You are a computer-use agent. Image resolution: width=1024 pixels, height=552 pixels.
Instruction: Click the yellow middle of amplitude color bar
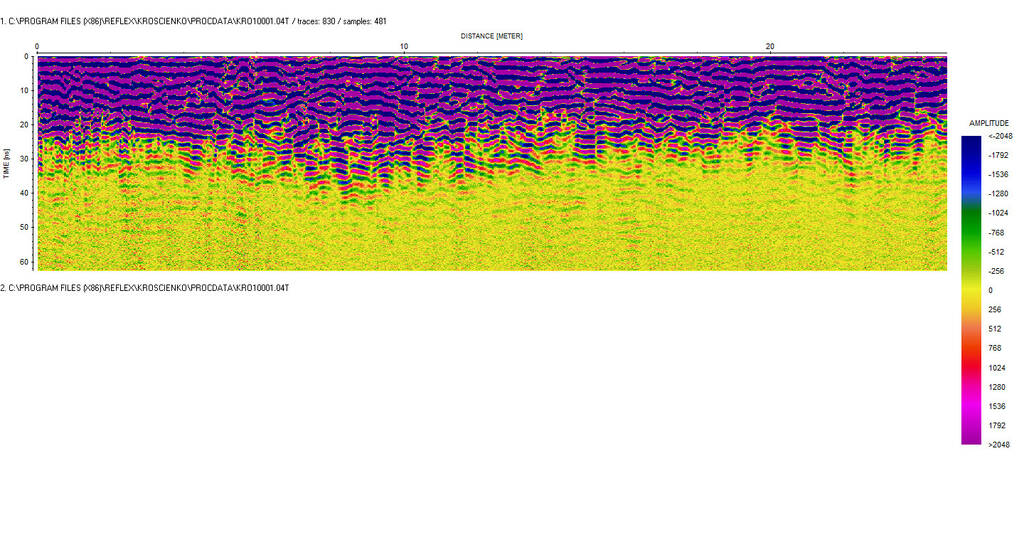(x=971, y=288)
